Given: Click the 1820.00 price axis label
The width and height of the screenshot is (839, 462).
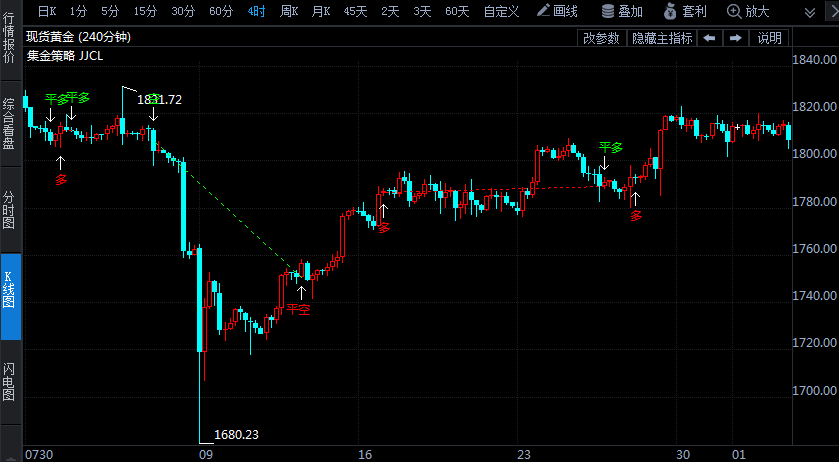Looking at the screenshot, I should click(814, 107).
